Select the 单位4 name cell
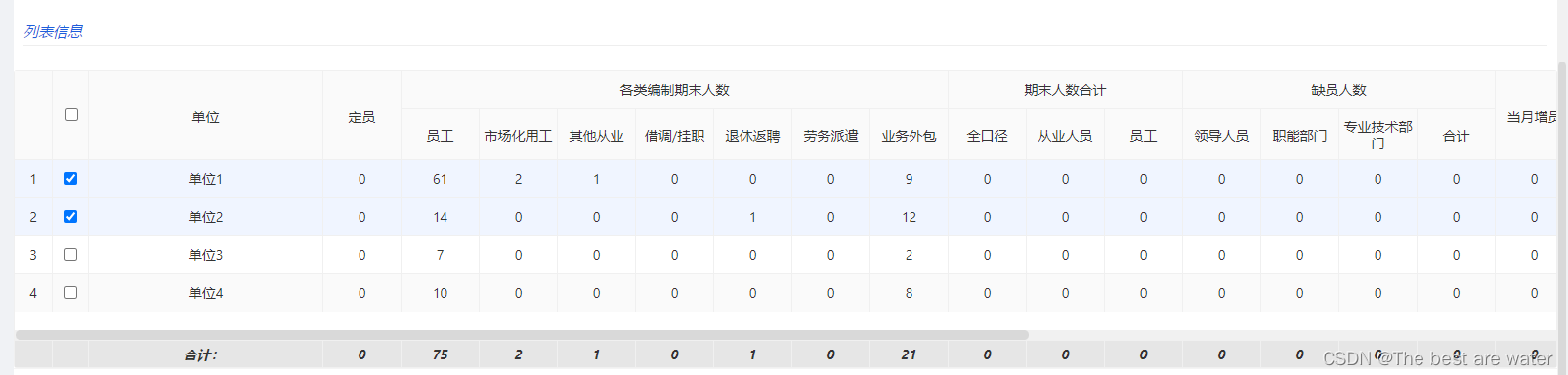This screenshot has height=375, width=1568. (205, 293)
